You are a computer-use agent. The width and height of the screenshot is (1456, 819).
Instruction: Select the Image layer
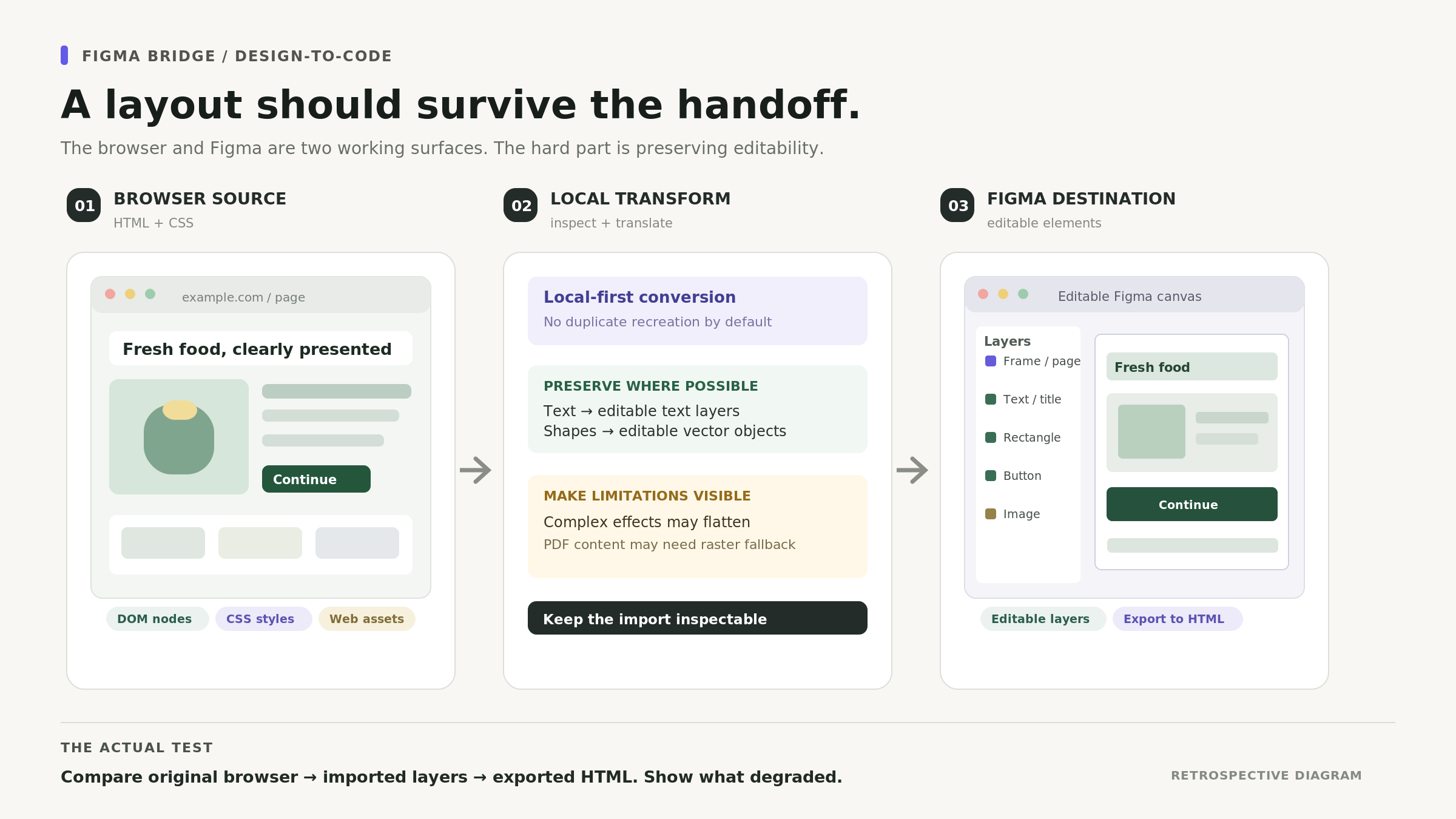[1013, 514]
